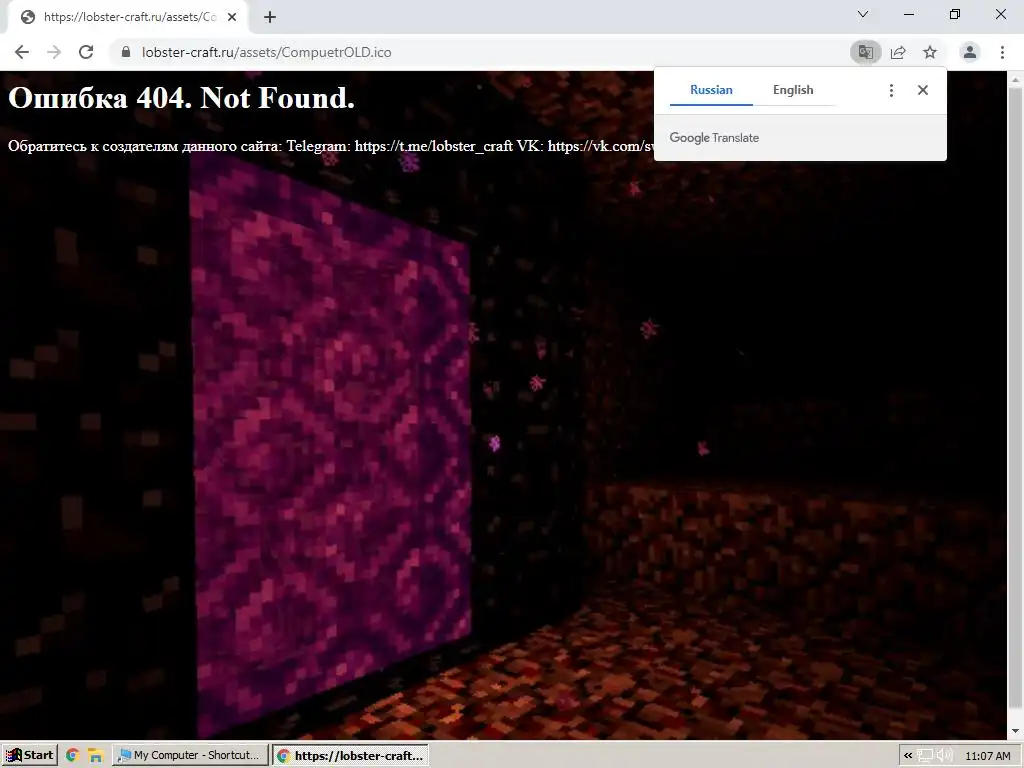
Task: Go back to the previous page
Action: pyautogui.click(x=22, y=52)
